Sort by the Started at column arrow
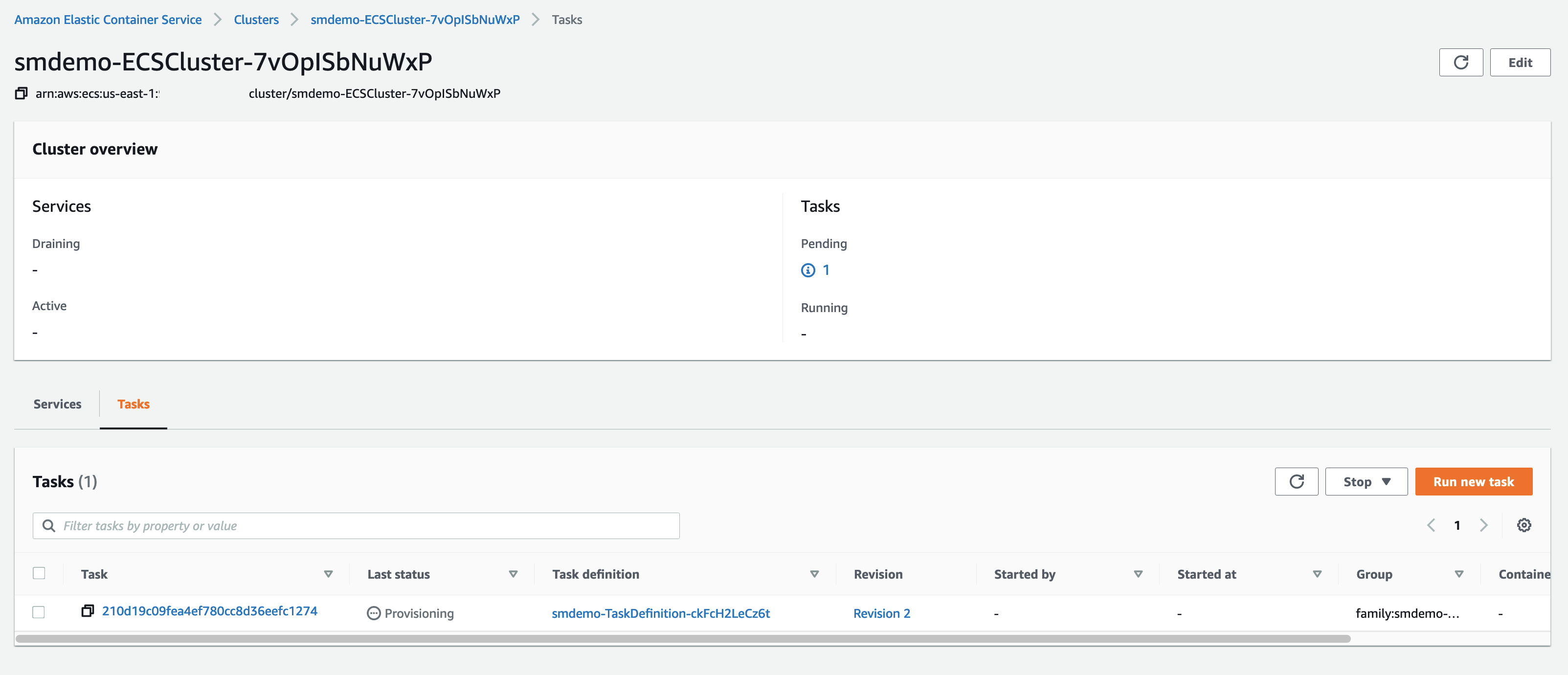Image resolution: width=1568 pixels, height=675 pixels. (1317, 574)
